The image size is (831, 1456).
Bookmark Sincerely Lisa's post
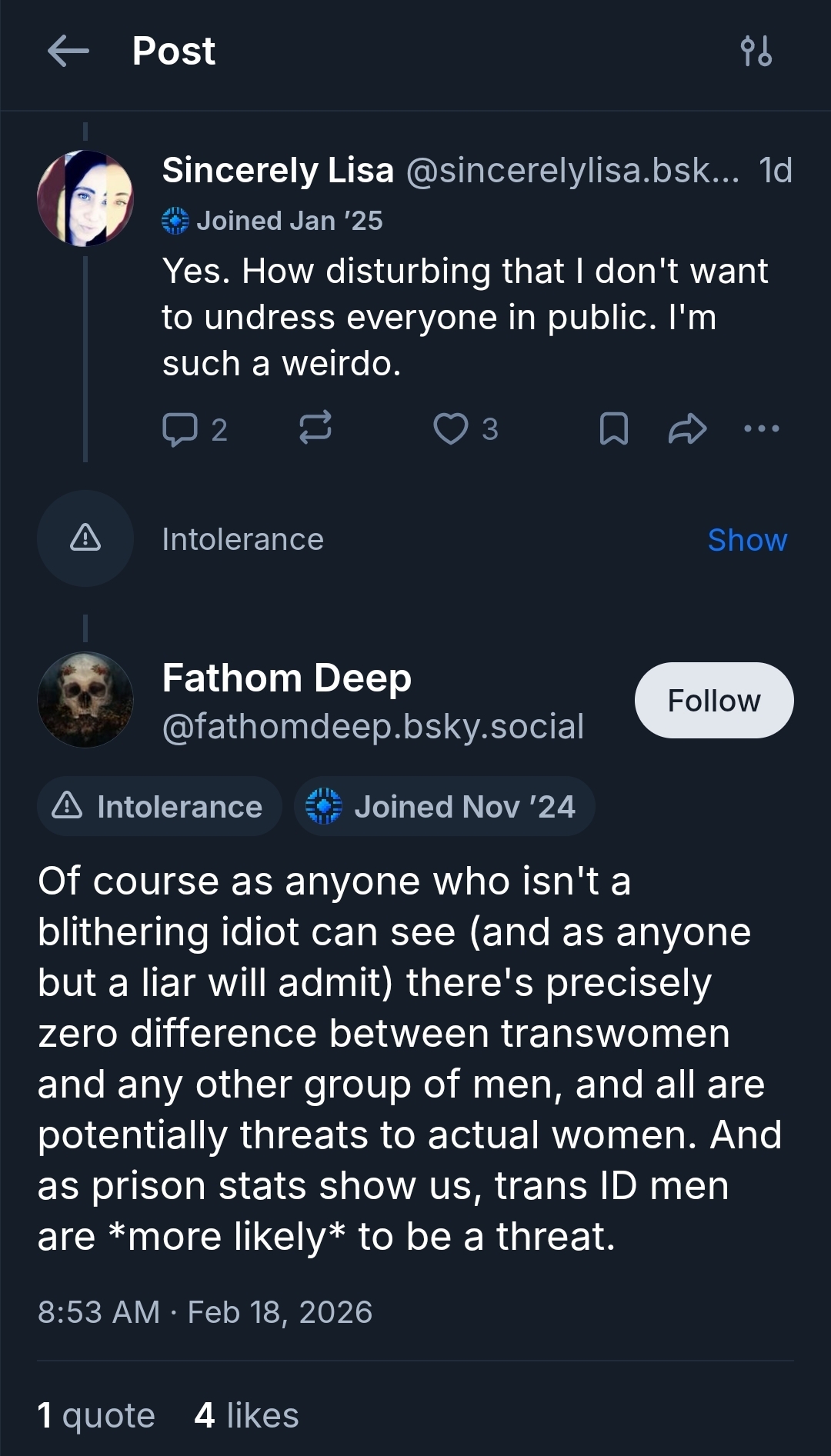click(613, 429)
